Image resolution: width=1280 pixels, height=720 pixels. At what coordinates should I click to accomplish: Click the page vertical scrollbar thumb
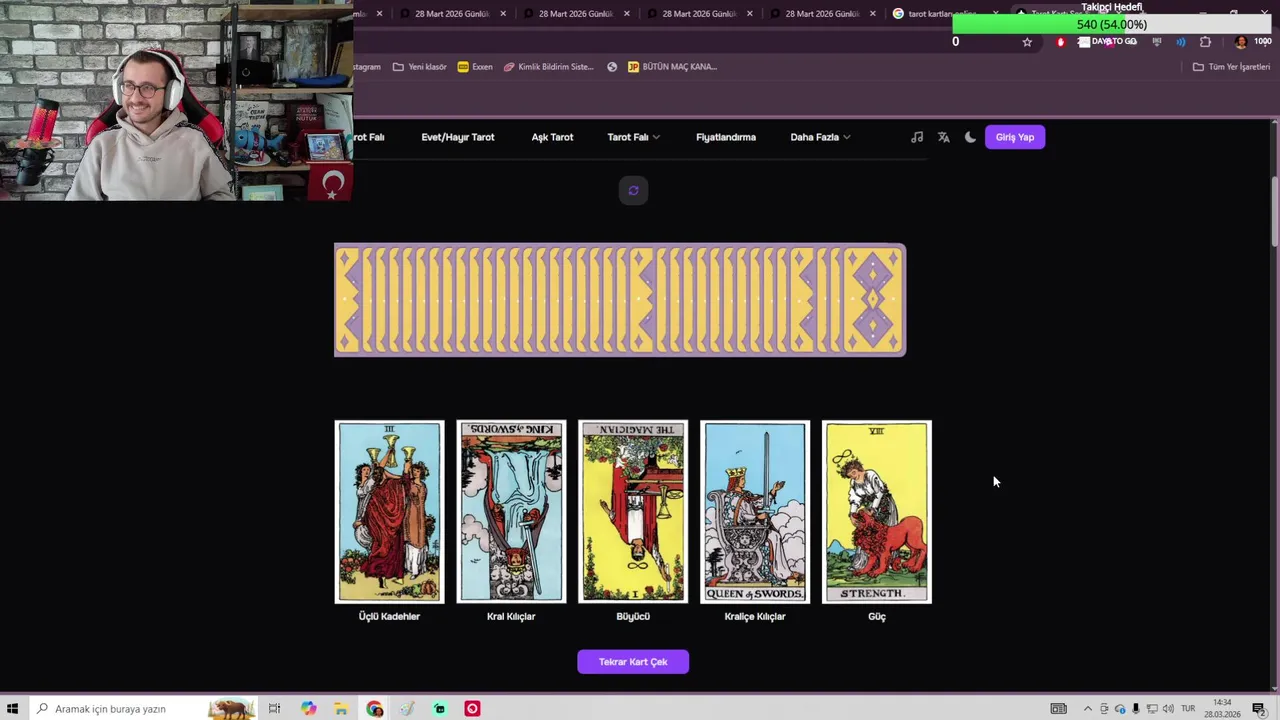(1274, 211)
